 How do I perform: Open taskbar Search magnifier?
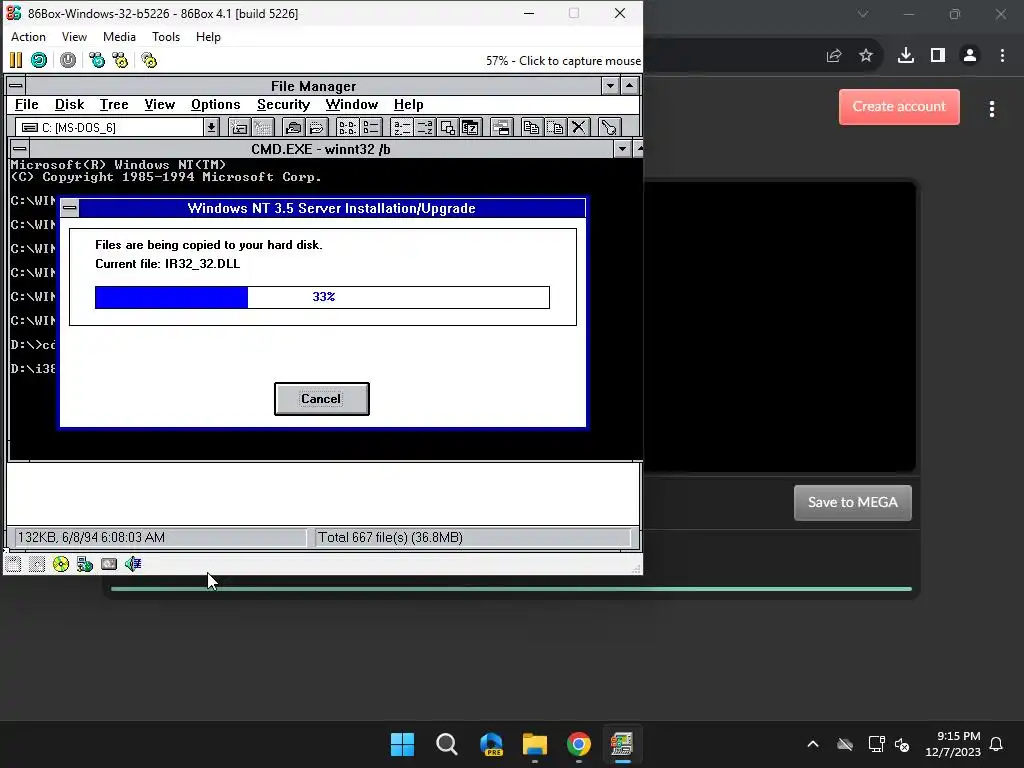point(447,744)
